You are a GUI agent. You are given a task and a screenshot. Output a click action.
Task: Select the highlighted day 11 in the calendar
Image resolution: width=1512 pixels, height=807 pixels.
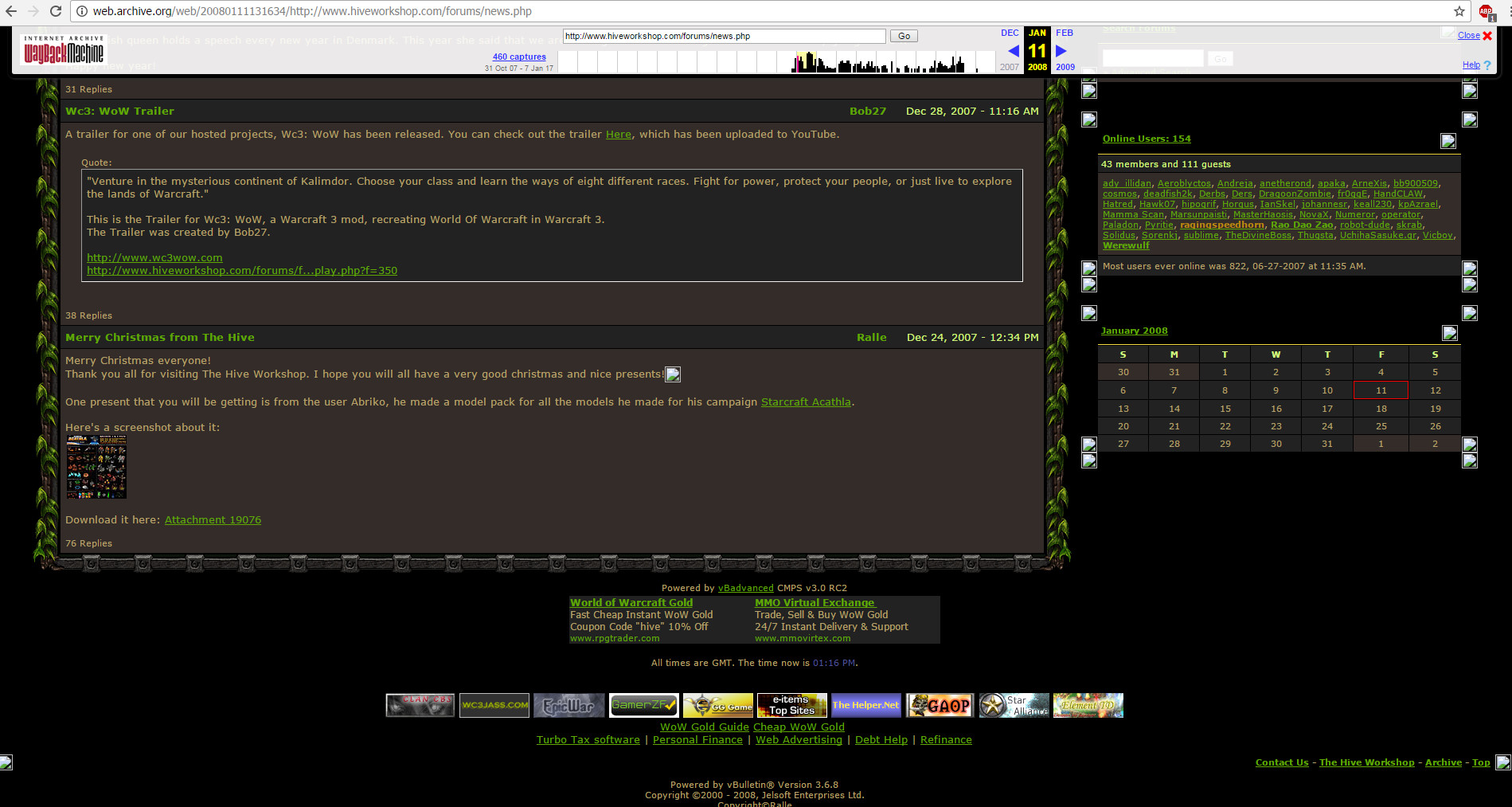[1381, 390]
